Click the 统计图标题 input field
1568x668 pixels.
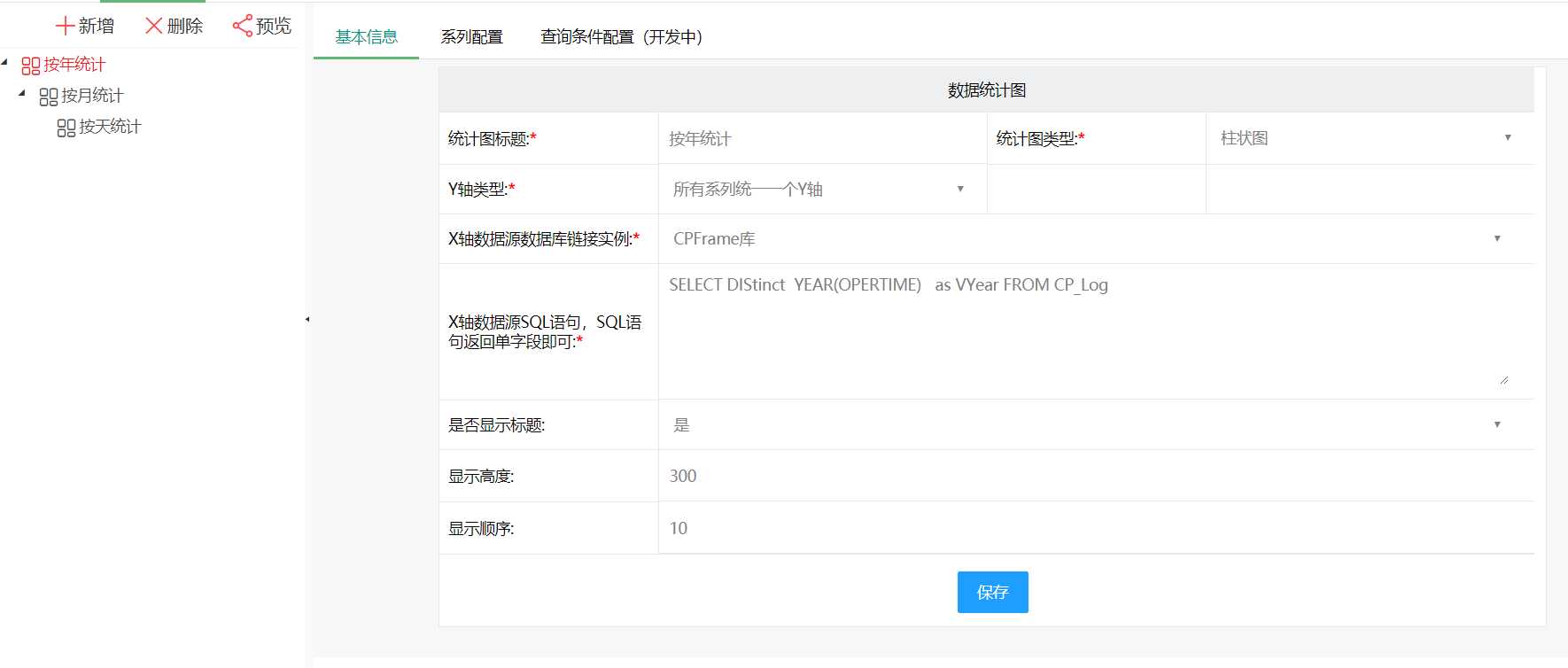(x=822, y=138)
